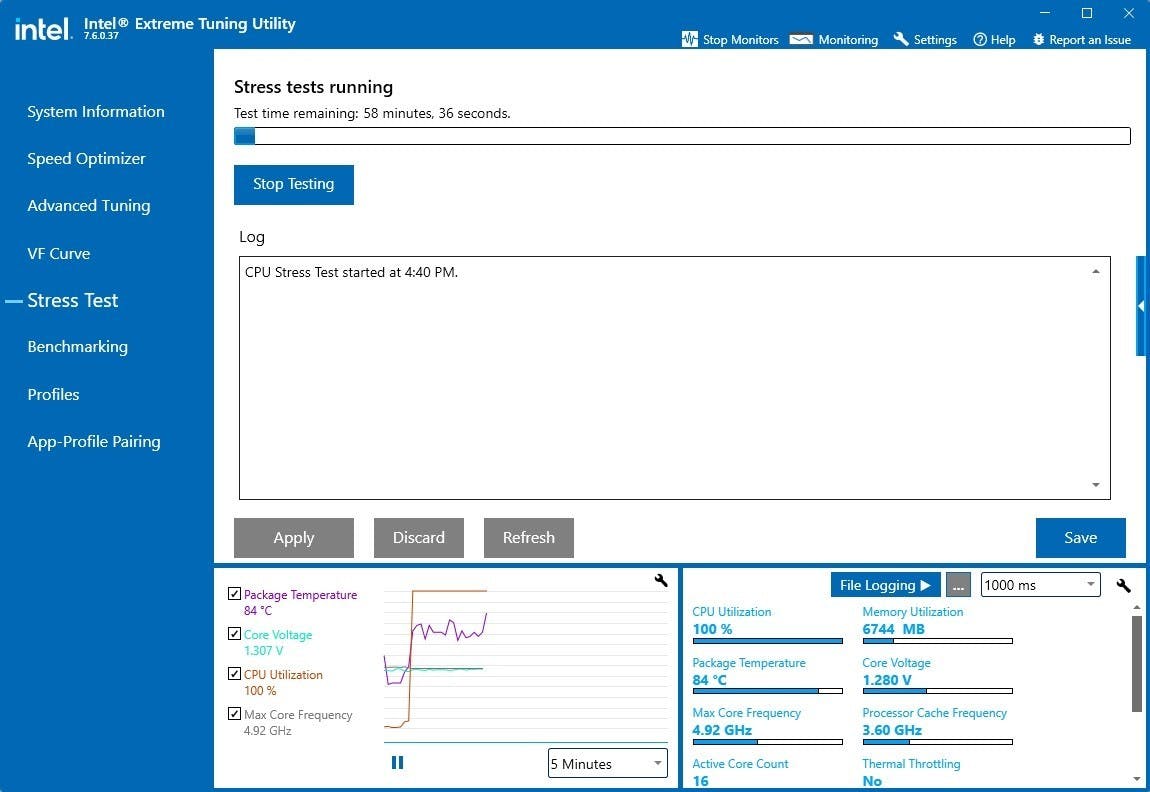Open the 1000 ms interval dropdown
Screen dimensions: 1150x792
tap(1040, 584)
